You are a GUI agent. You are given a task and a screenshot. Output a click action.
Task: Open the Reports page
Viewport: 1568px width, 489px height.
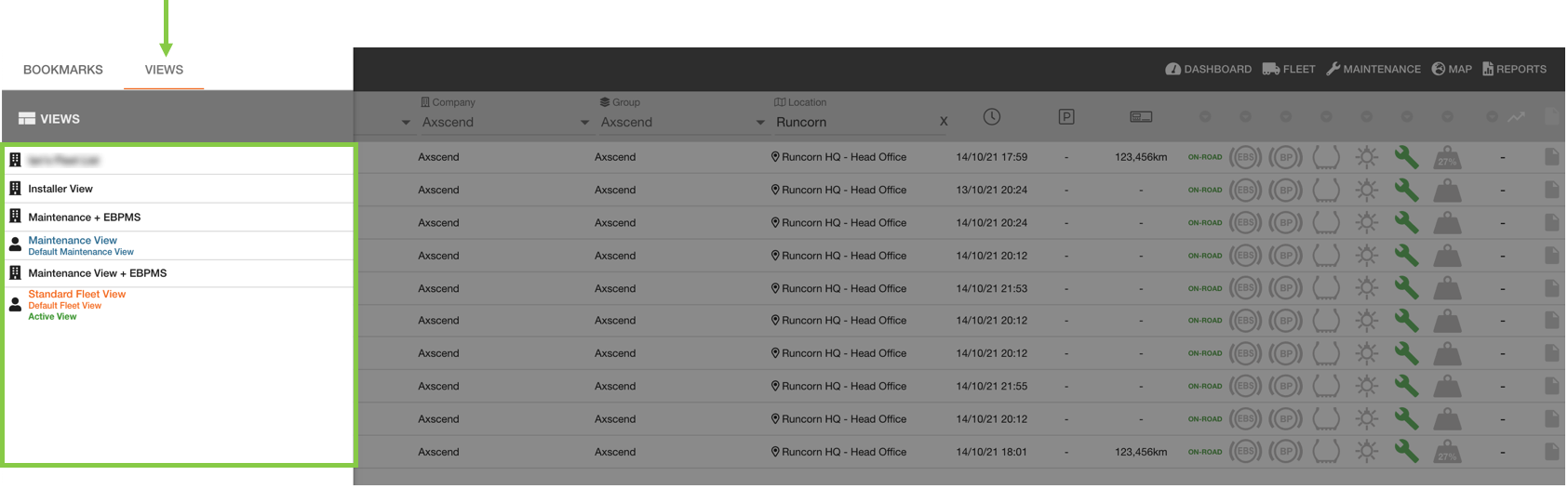(x=1514, y=69)
